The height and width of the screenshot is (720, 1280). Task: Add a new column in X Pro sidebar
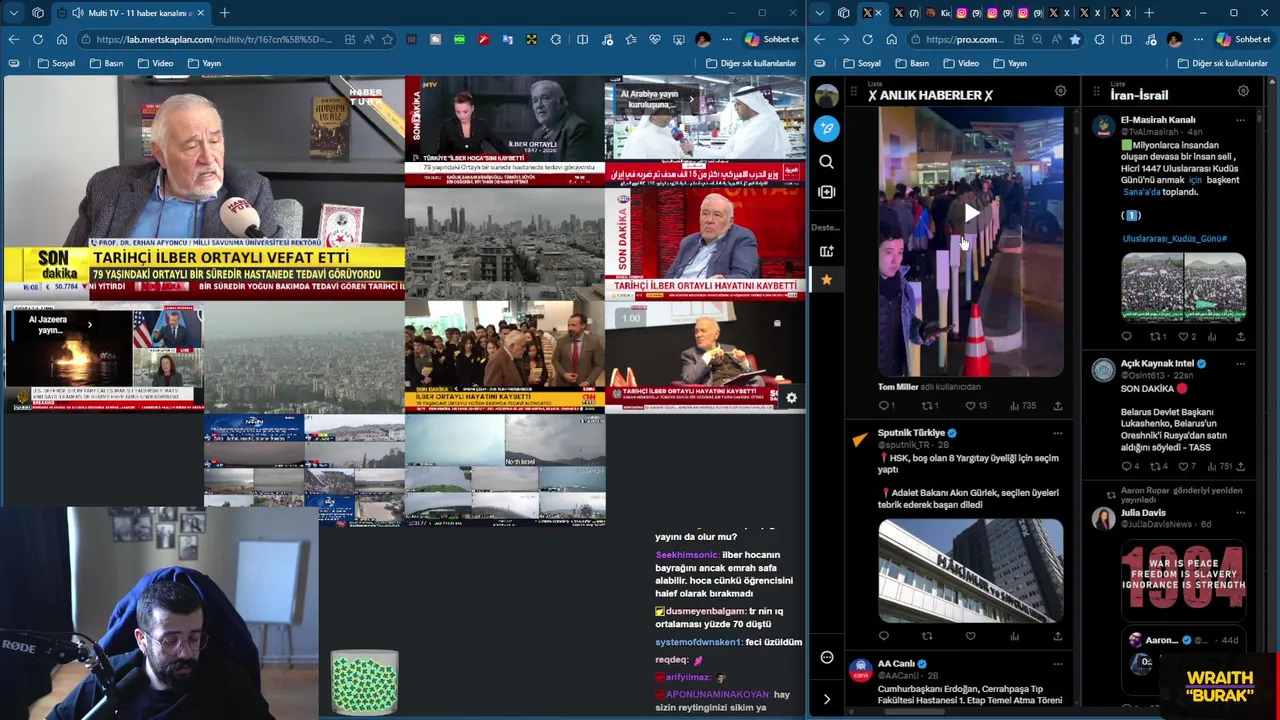[x=826, y=192]
